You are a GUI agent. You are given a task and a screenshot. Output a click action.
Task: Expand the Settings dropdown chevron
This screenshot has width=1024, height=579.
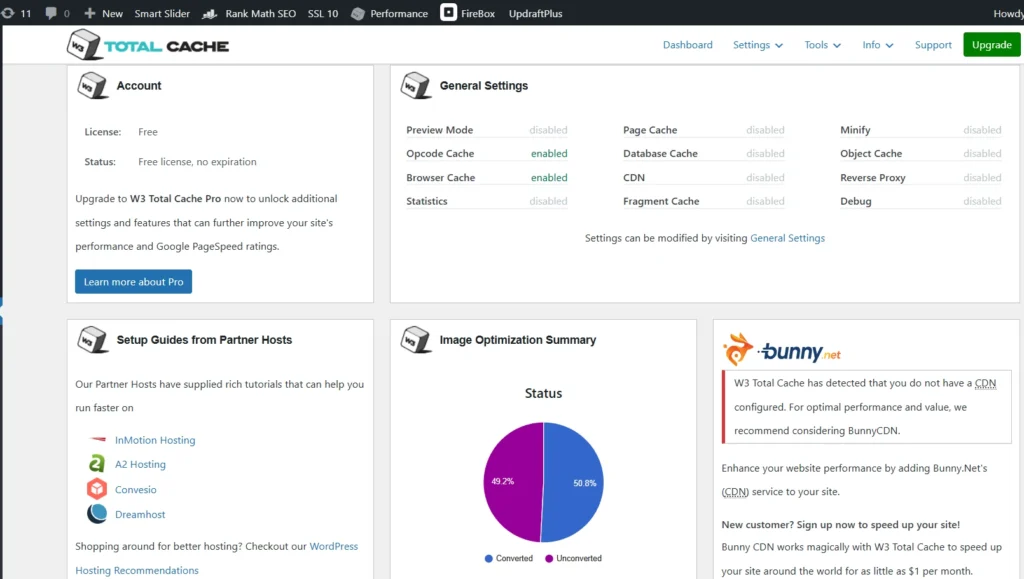(778, 46)
